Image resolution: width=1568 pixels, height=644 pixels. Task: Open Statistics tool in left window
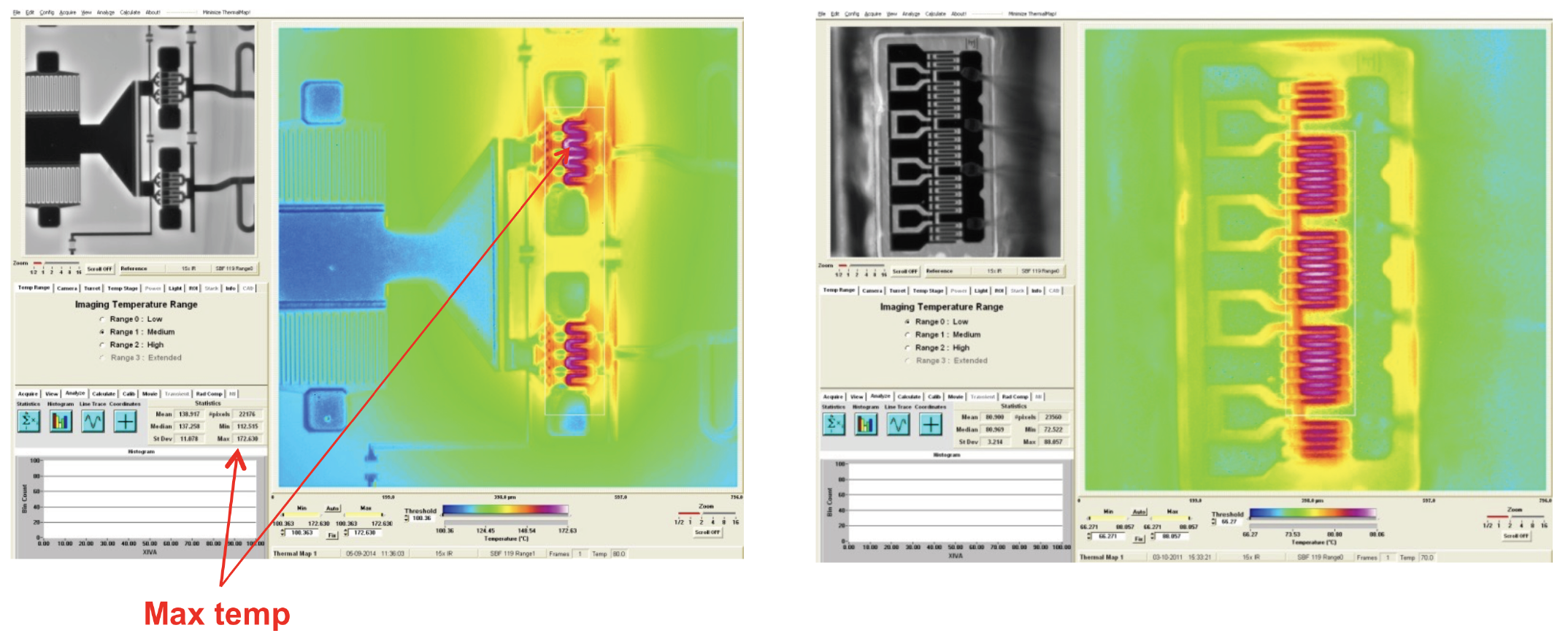[x=28, y=421]
